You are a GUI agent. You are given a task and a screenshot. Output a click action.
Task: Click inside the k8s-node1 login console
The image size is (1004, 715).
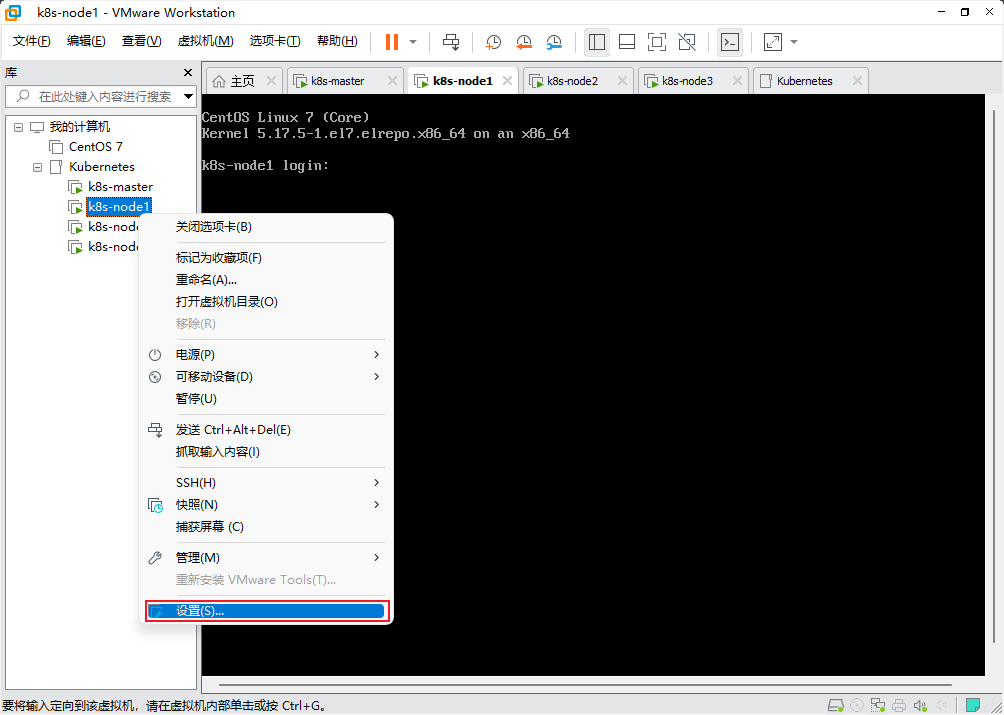[593, 384]
